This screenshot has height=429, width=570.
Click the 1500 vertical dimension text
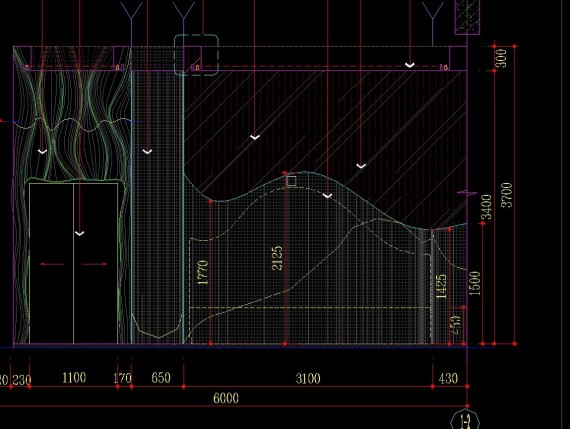tap(475, 283)
